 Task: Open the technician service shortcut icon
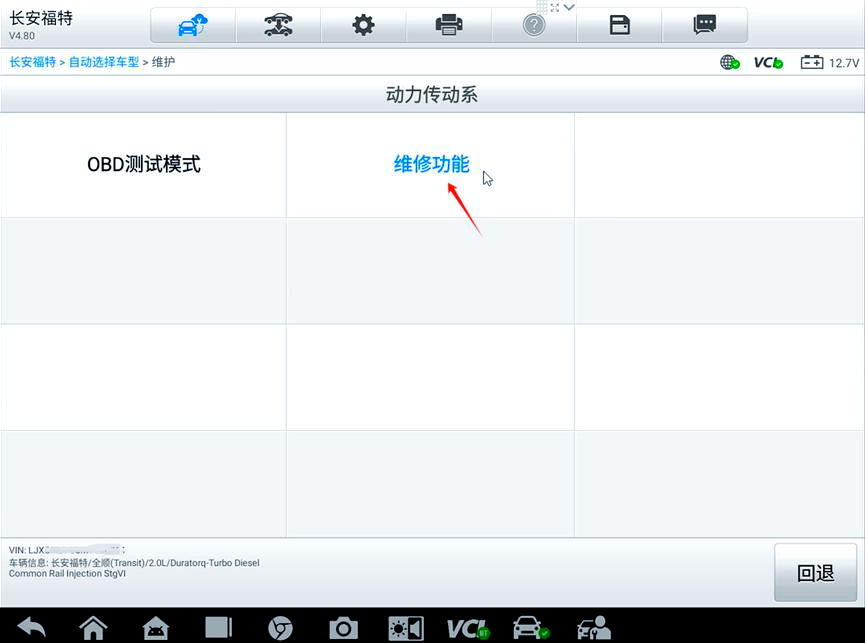point(594,628)
